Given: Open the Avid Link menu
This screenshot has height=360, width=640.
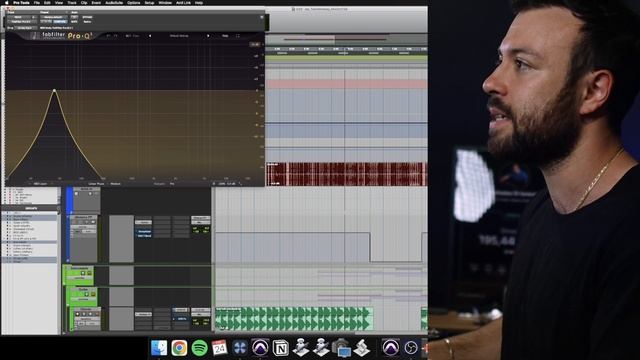Looking at the screenshot, I should [183, 2].
